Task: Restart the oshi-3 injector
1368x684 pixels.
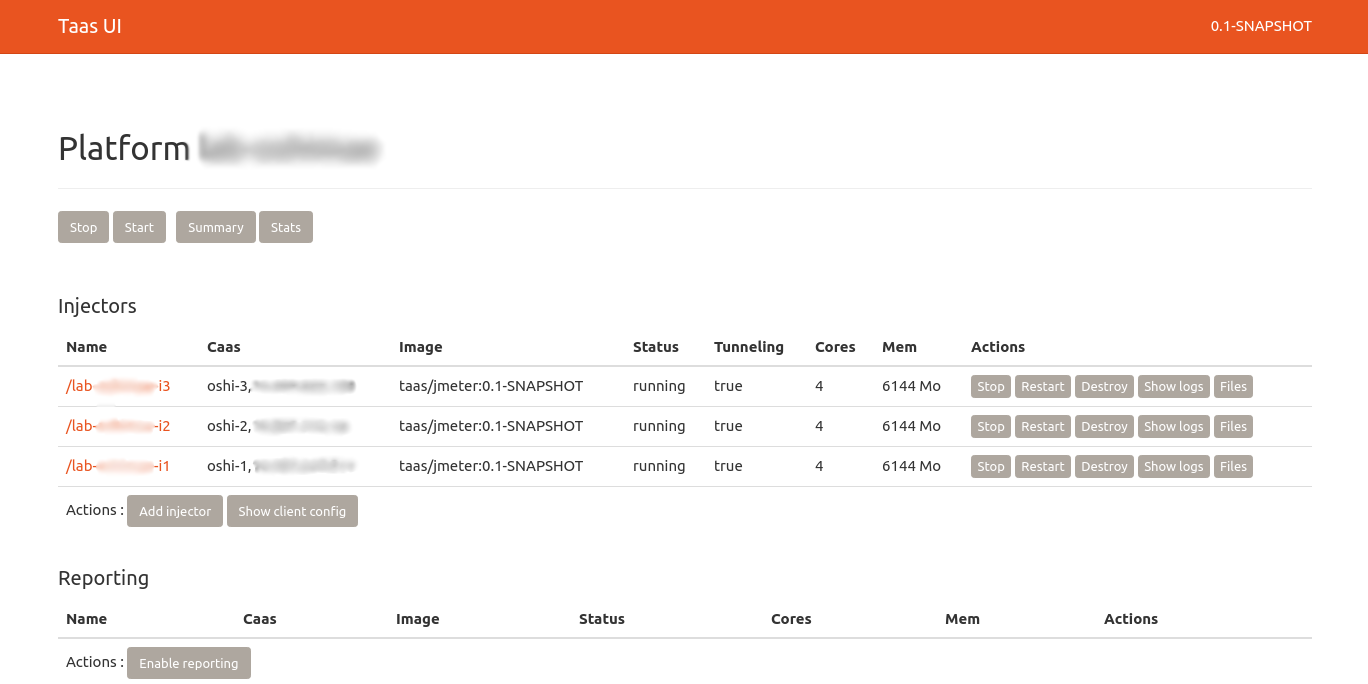Action: 1042,387
